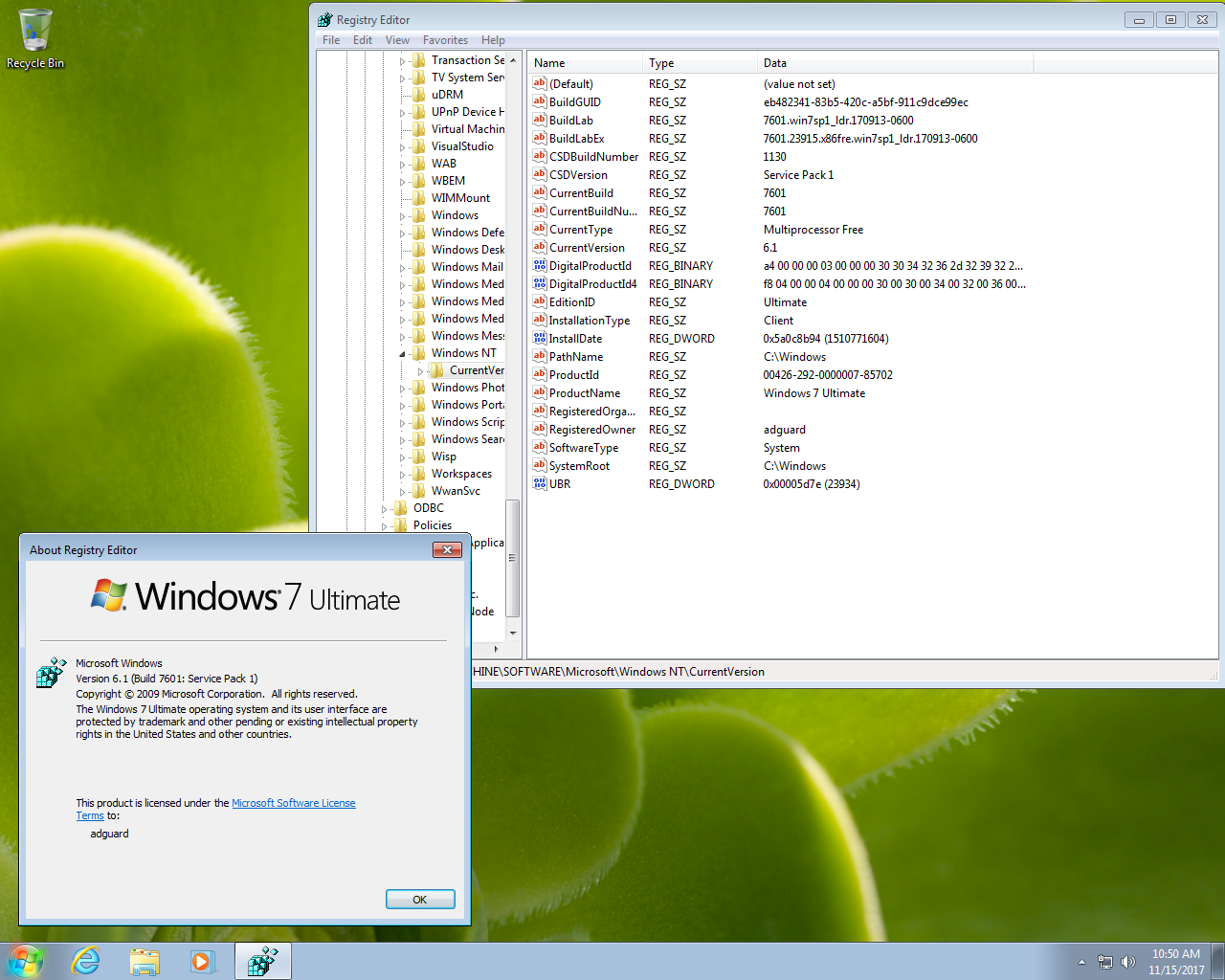Select the Windows Mail tree item
The image size is (1225, 980).
click(467, 266)
